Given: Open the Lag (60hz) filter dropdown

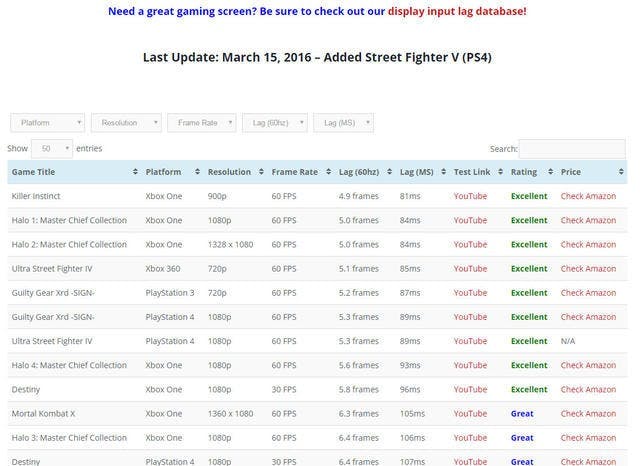Looking at the screenshot, I should [275, 123].
